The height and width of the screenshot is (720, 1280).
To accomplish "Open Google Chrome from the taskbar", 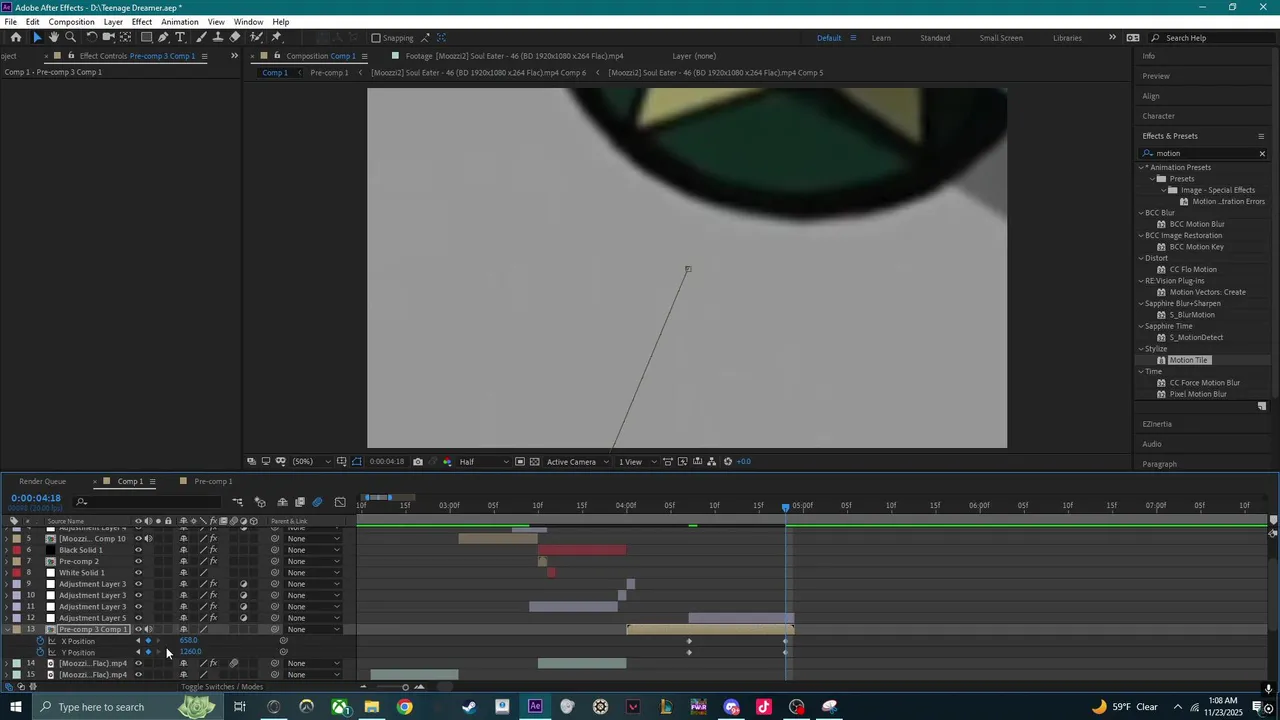I will [404, 707].
